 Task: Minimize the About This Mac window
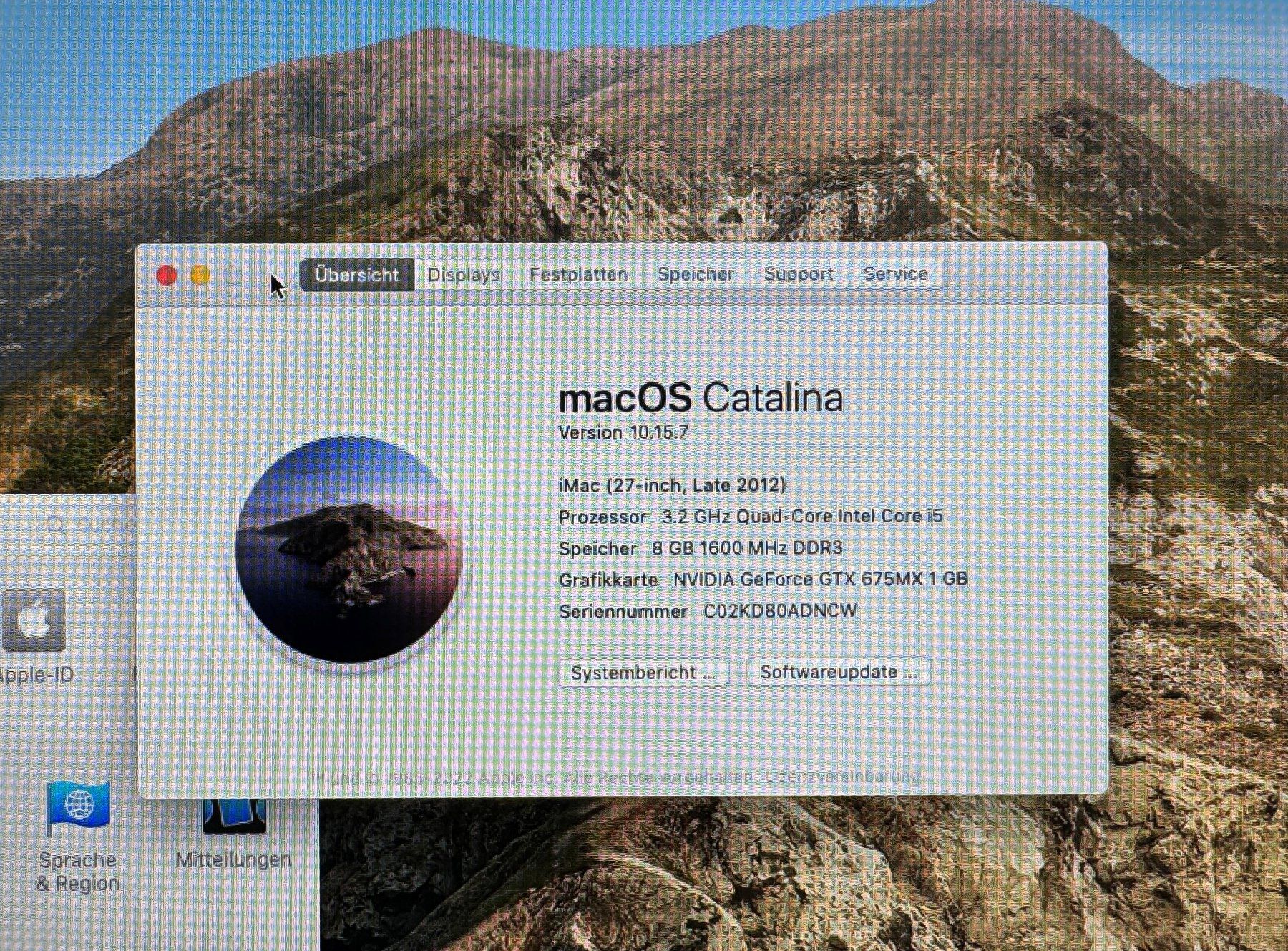coord(200,275)
